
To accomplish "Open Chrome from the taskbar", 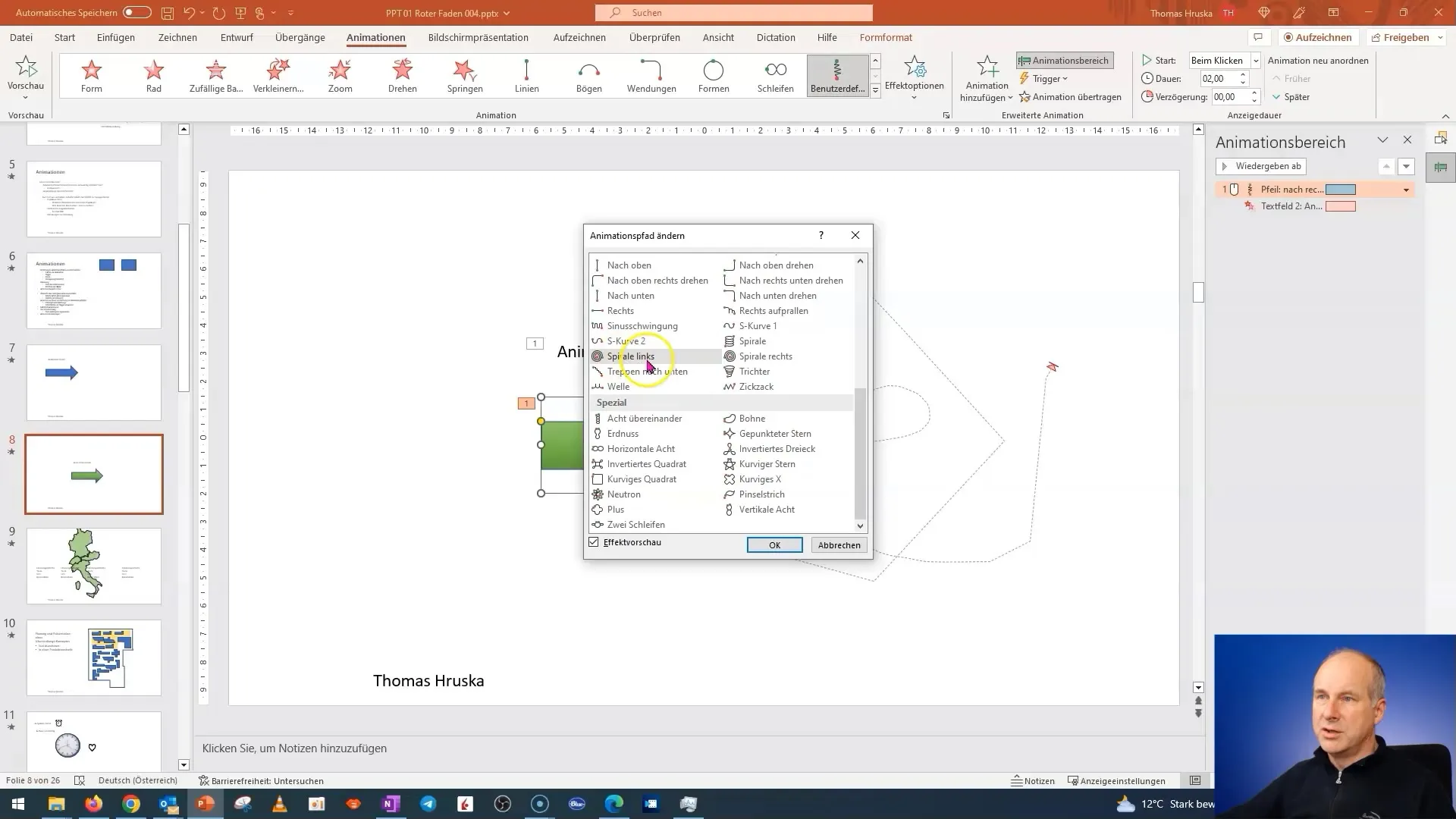I will 131,804.
